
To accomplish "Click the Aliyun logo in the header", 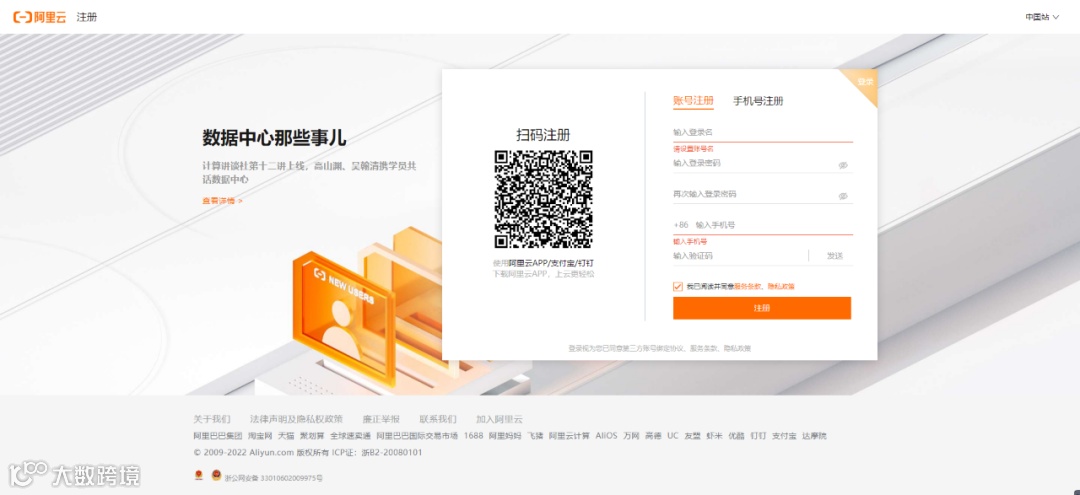I will 40,17.
